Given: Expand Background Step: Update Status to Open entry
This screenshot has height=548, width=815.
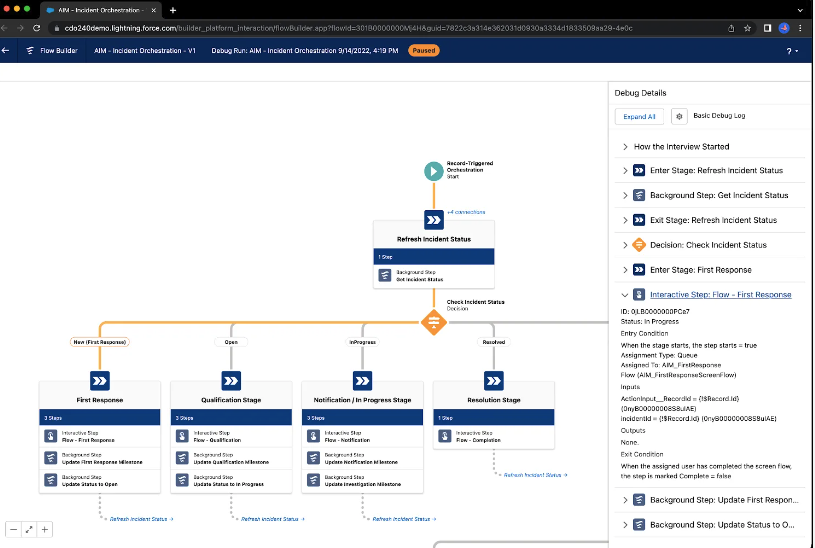Looking at the screenshot, I should tap(625, 525).
